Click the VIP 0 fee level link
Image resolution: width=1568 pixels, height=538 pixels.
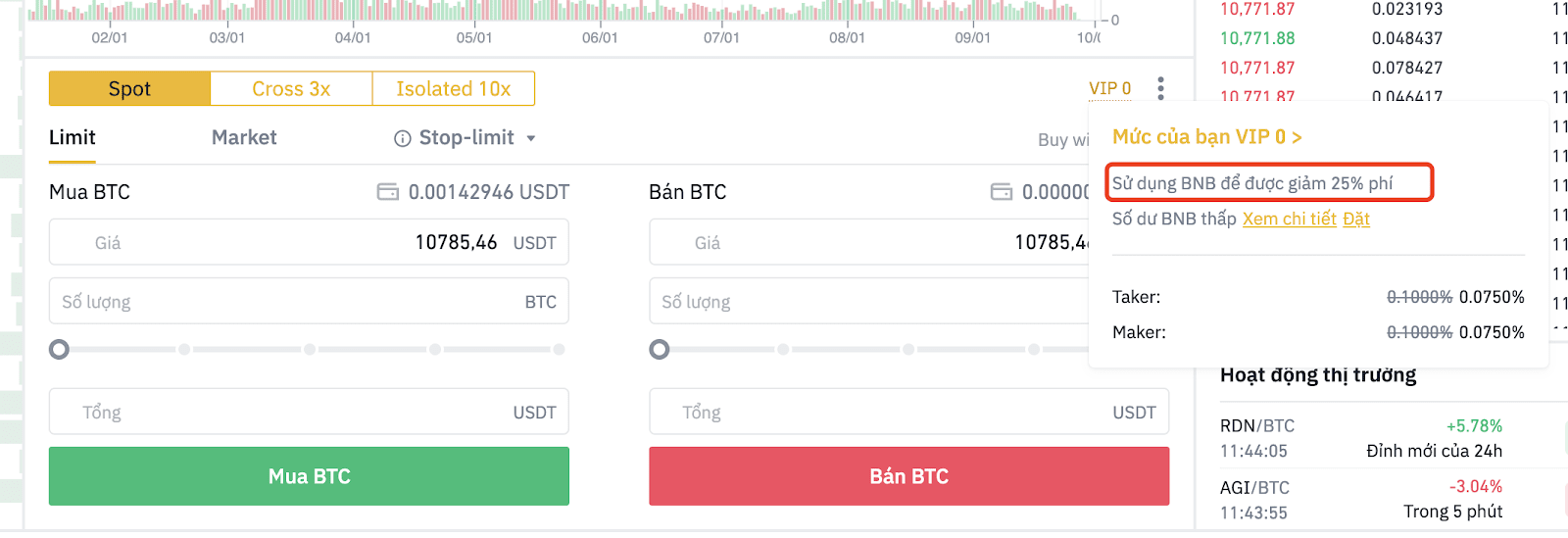[1109, 88]
